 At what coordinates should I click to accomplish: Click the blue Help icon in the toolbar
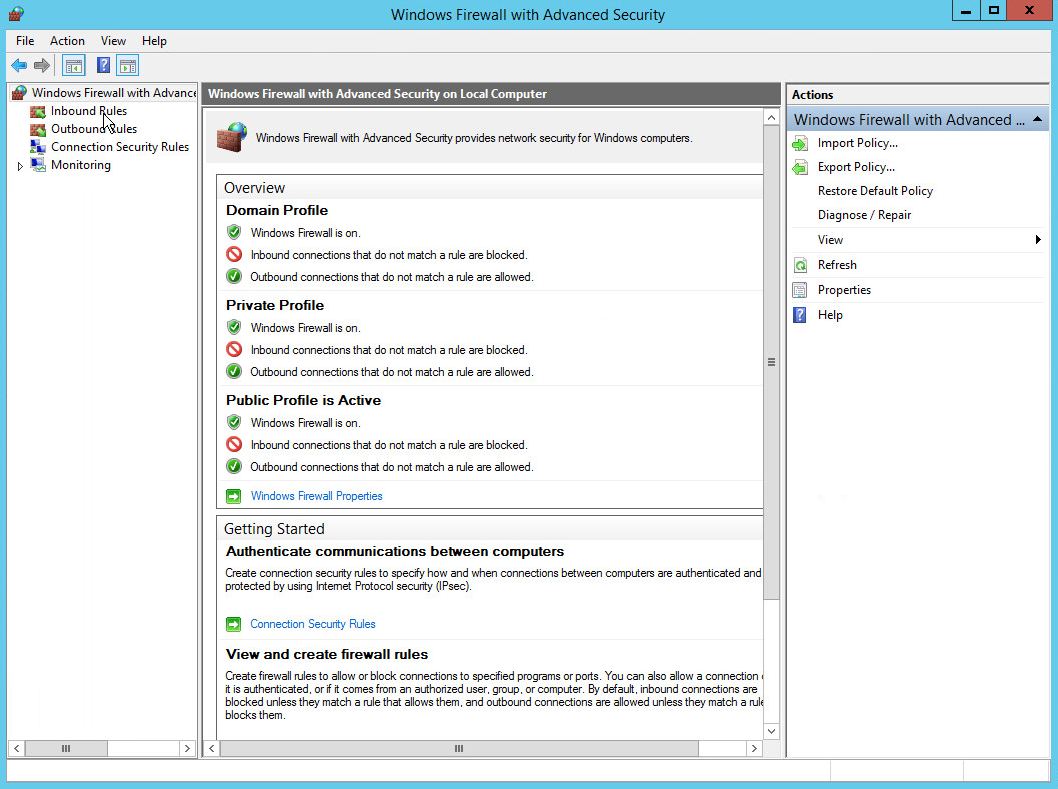[103, 66]
